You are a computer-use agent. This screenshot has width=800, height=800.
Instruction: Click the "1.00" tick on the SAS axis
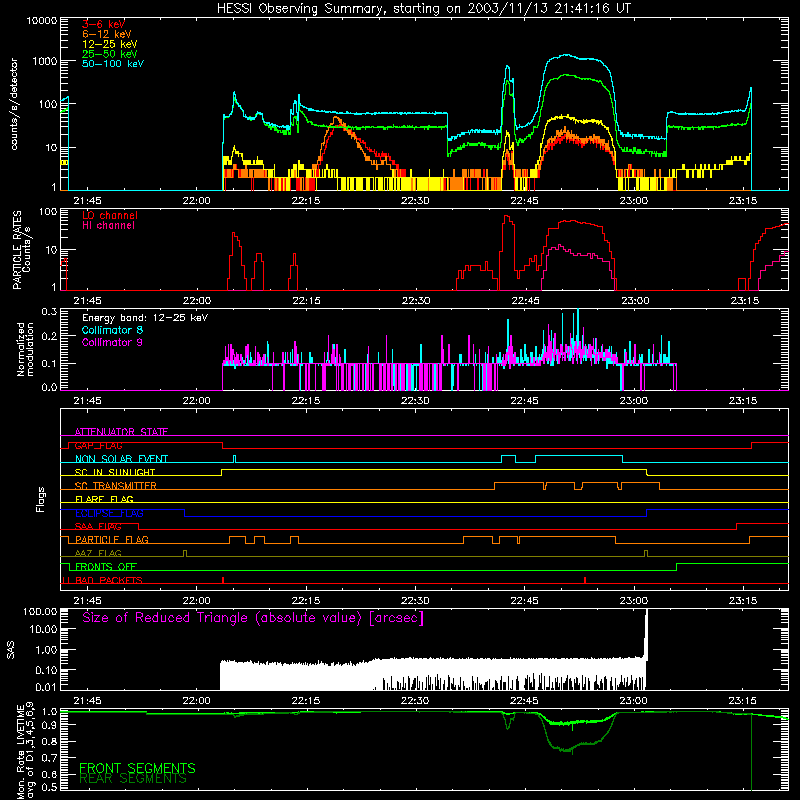[46, 649]
